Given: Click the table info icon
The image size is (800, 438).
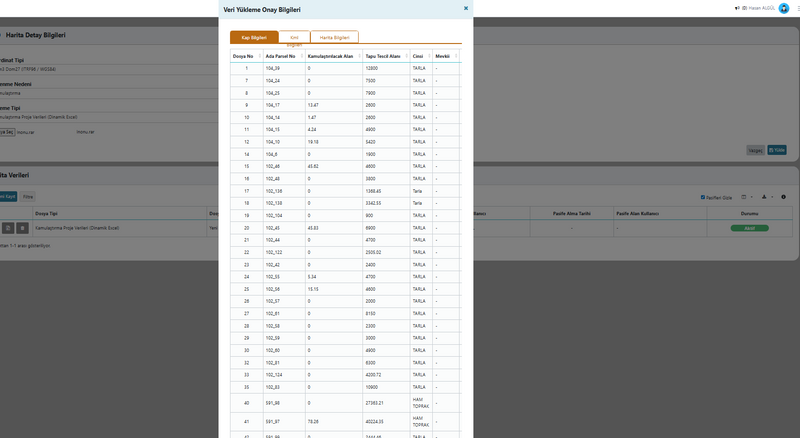Looking at the screenshot, I should click(783, 197).
